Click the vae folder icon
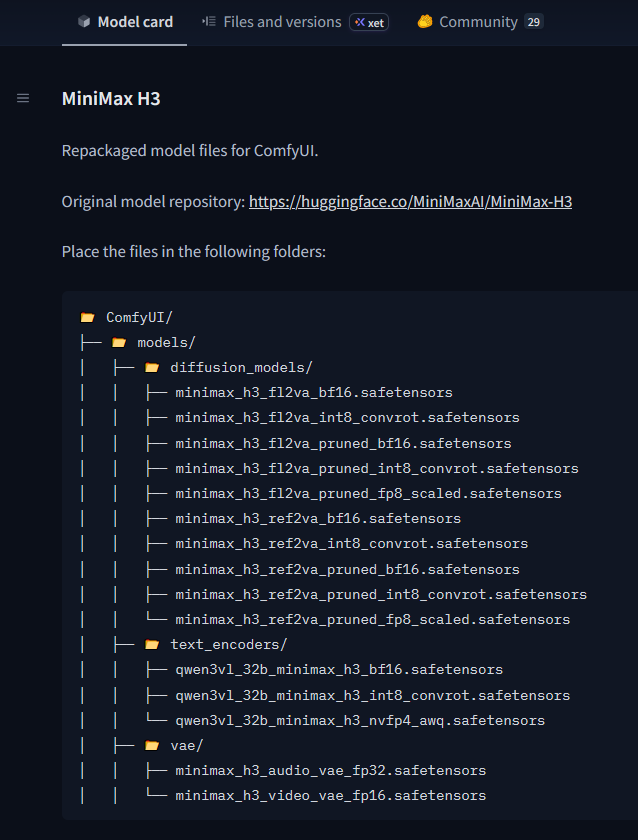The height and width of the screenshot is (840, 638). tap(152, 746)
